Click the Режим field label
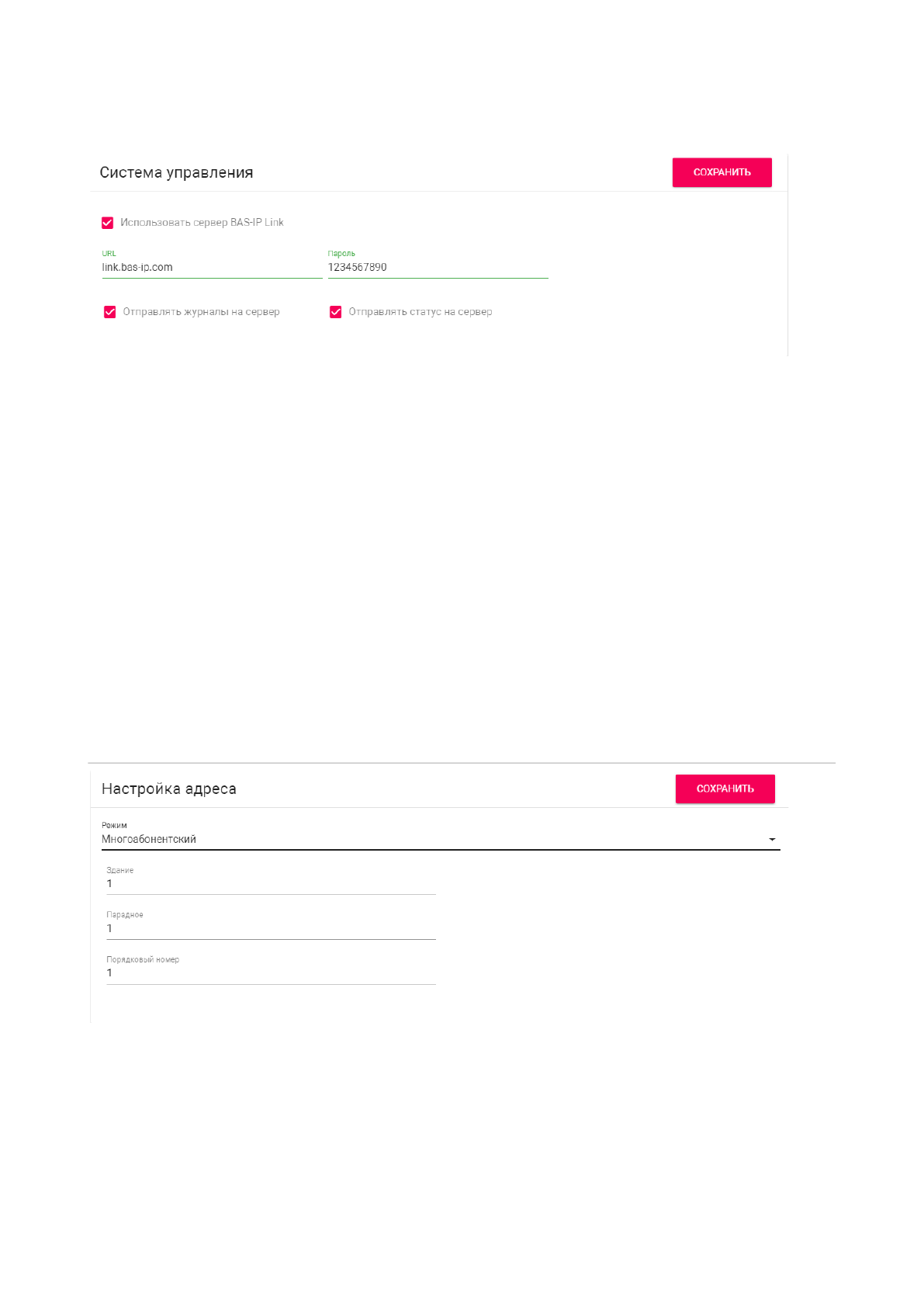This screenshot has width=924, height=1307. coord(114,825)
